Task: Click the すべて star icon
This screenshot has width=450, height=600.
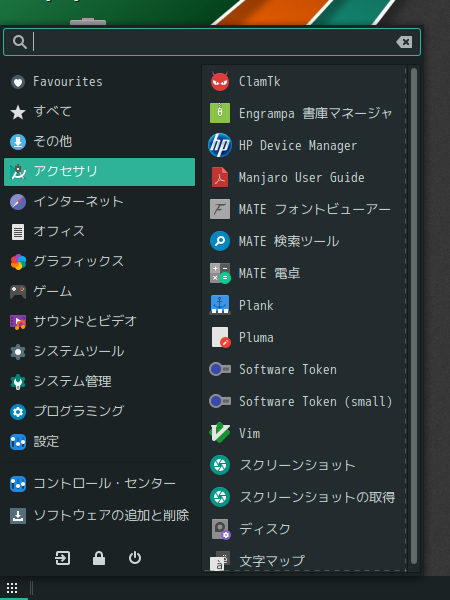Action: [x=18, y=112]
